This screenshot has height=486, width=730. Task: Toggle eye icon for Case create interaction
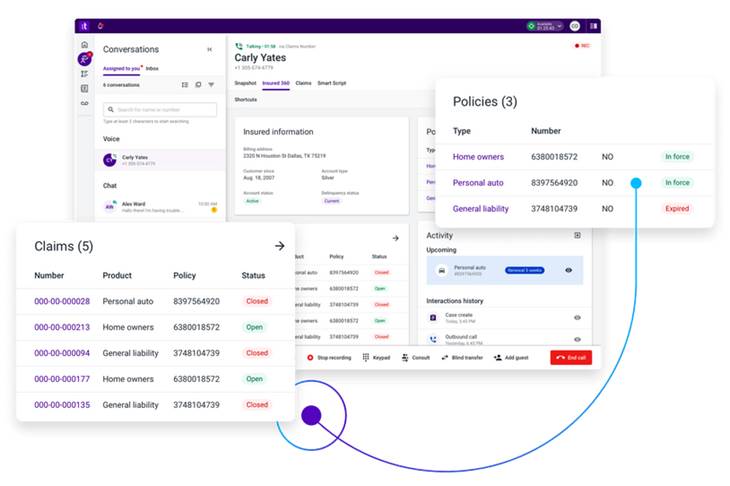click(x=577, y=317)
